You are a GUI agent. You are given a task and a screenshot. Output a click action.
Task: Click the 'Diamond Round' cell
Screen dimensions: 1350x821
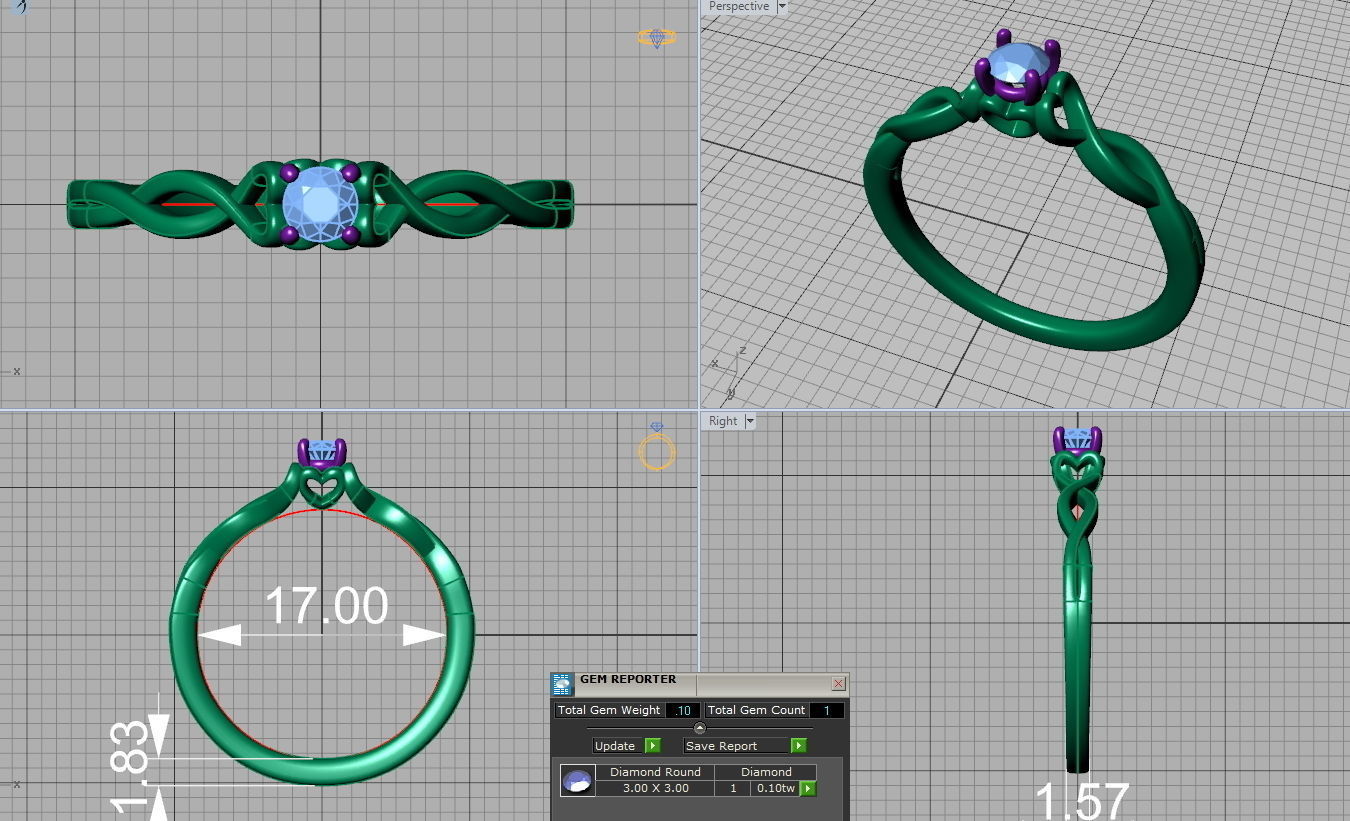pyautogui.click(x=655, y=773)
